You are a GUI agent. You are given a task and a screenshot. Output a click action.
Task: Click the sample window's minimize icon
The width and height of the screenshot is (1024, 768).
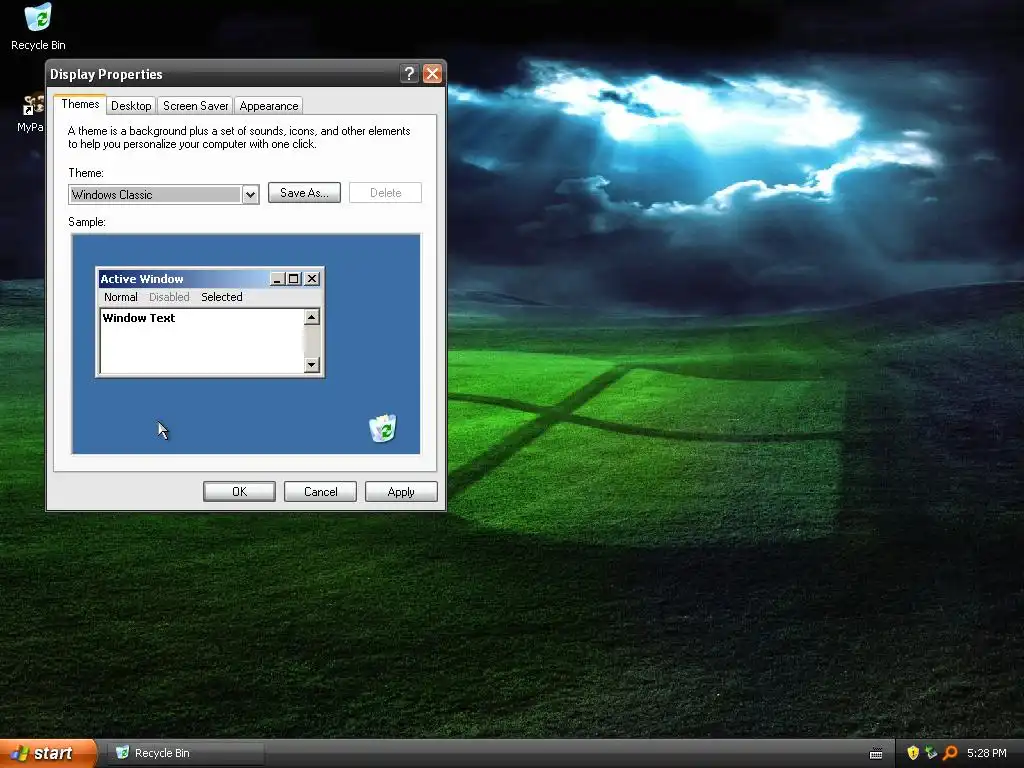click(278, 279)
